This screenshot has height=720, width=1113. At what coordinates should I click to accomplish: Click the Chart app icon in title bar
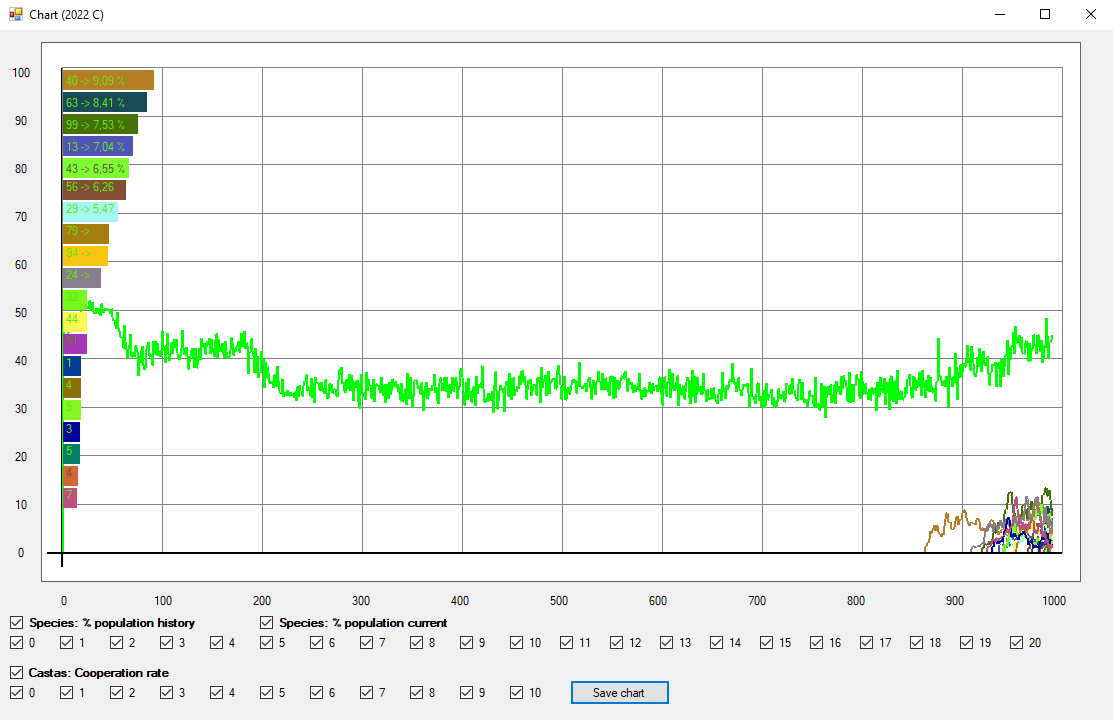click(x=16, y=15)
